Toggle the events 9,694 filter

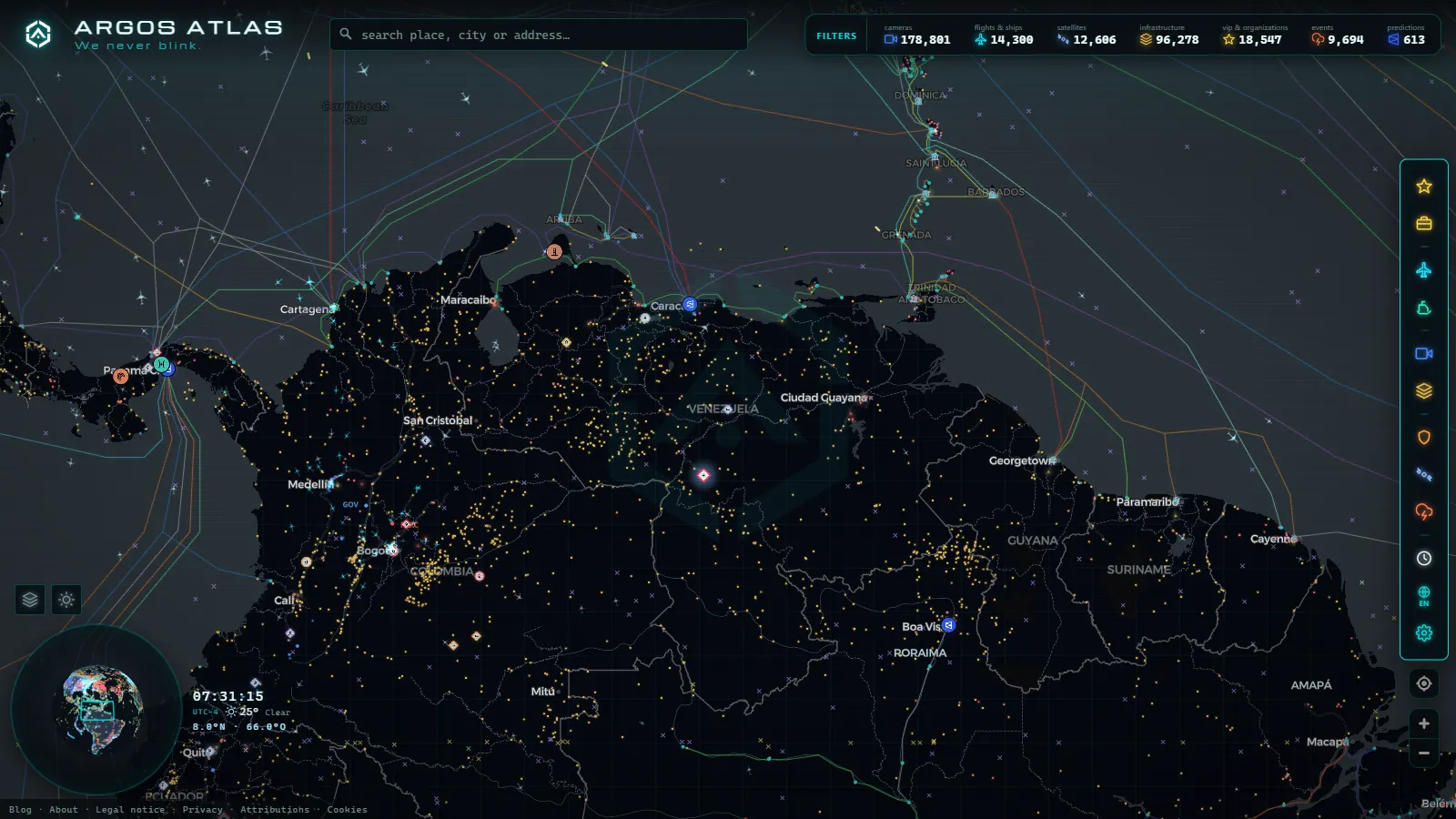pyautogui.click(x=1338, y=35)
